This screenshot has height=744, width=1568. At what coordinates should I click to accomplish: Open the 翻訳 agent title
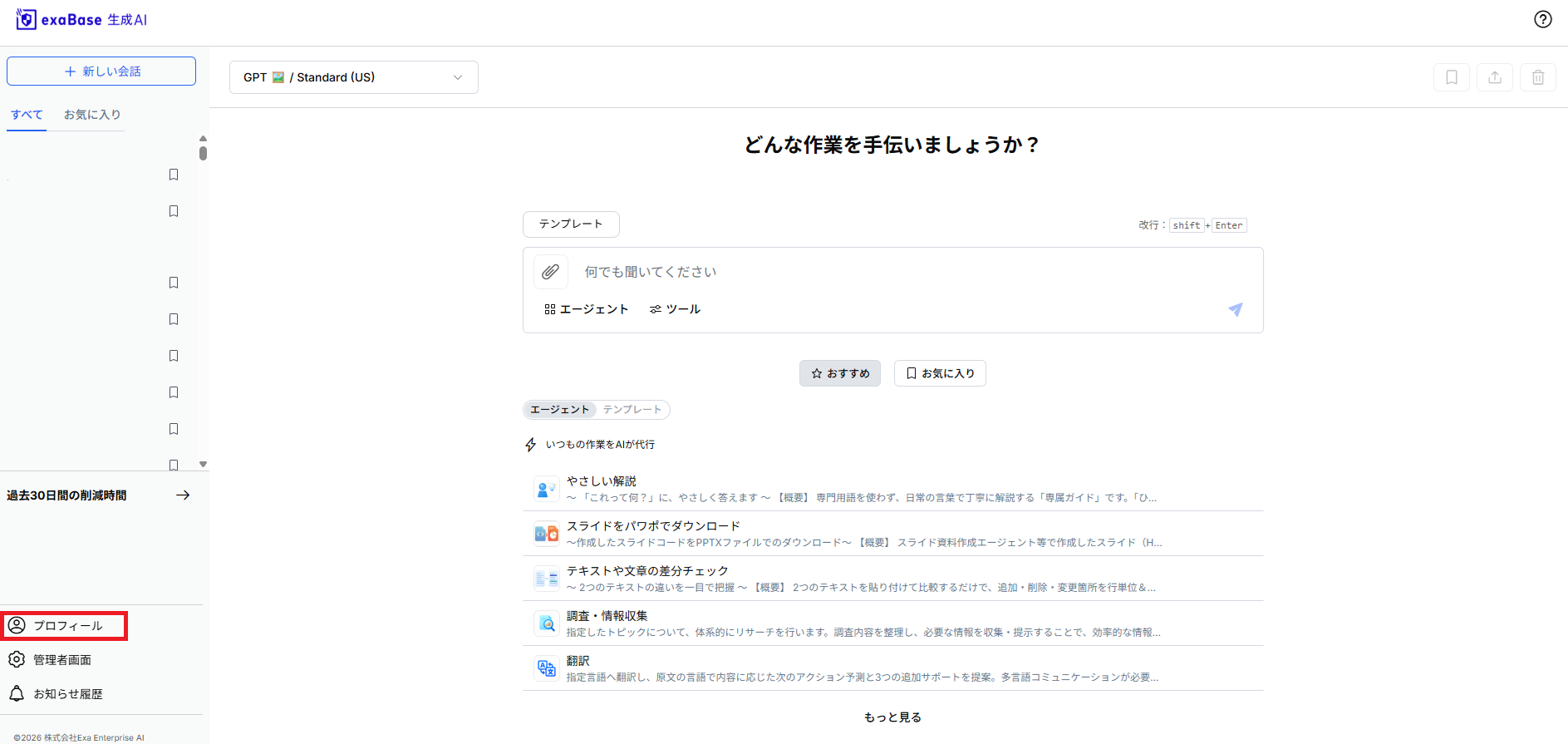[578, 661]
